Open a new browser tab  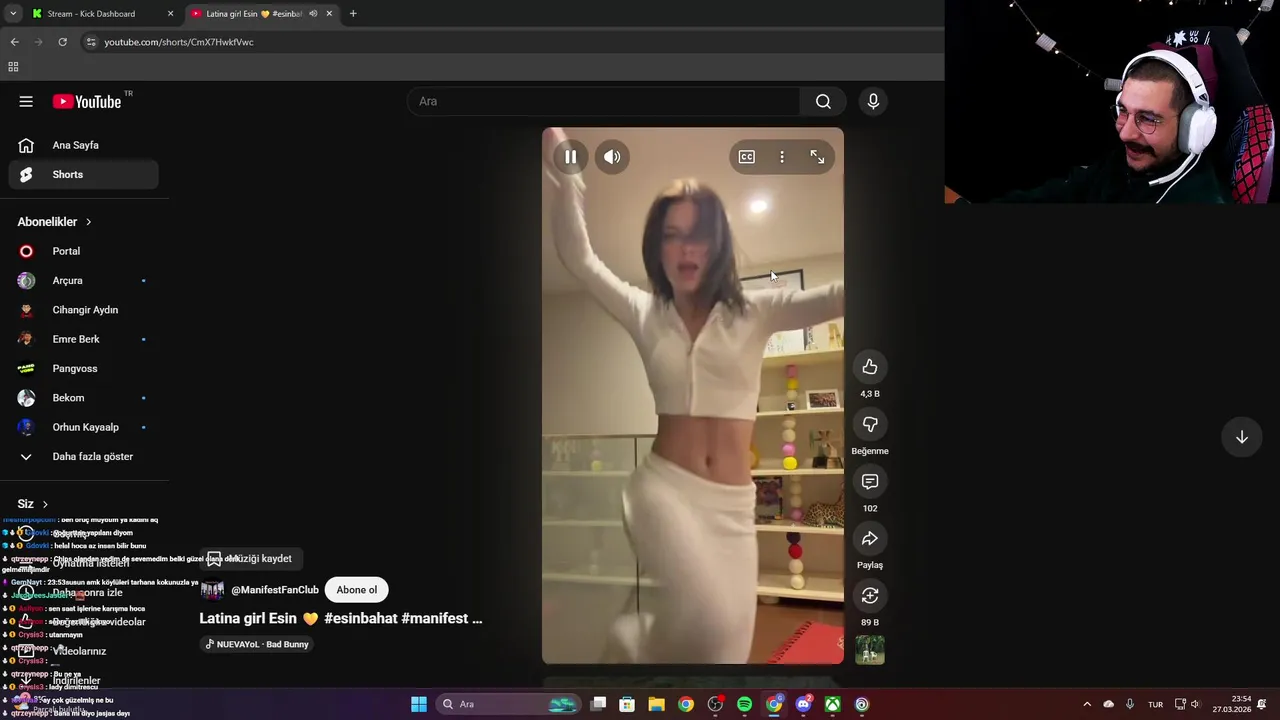[x=353, y=14]
